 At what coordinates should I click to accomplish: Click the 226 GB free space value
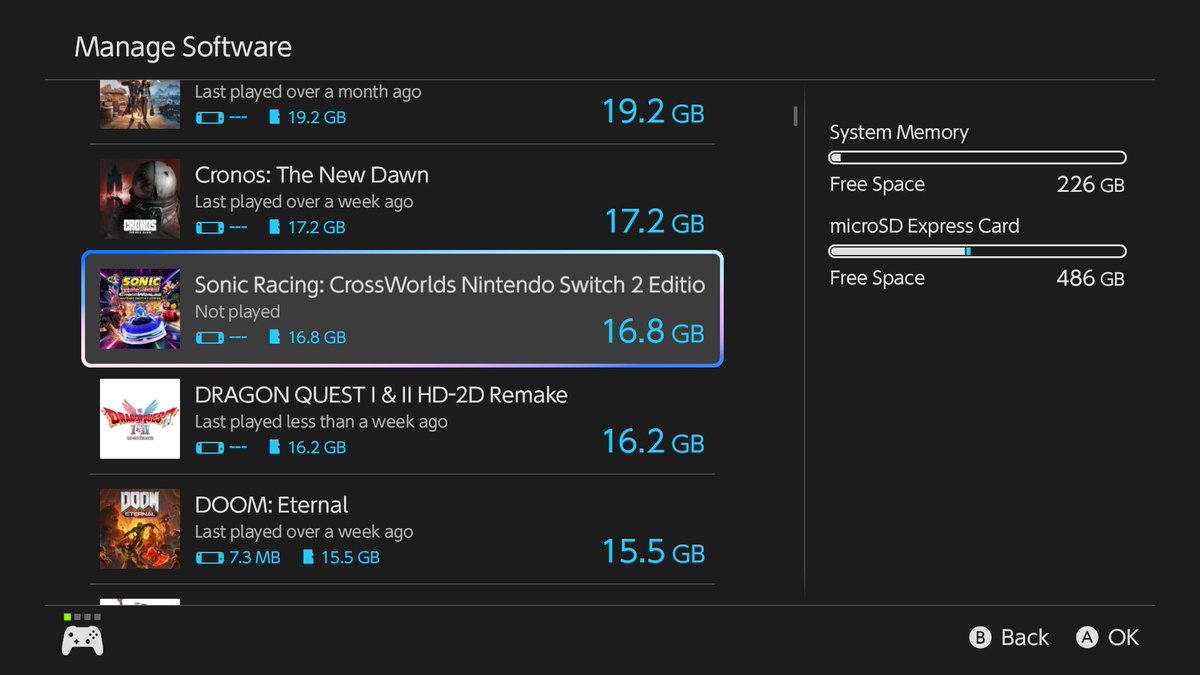(1091, 184)
